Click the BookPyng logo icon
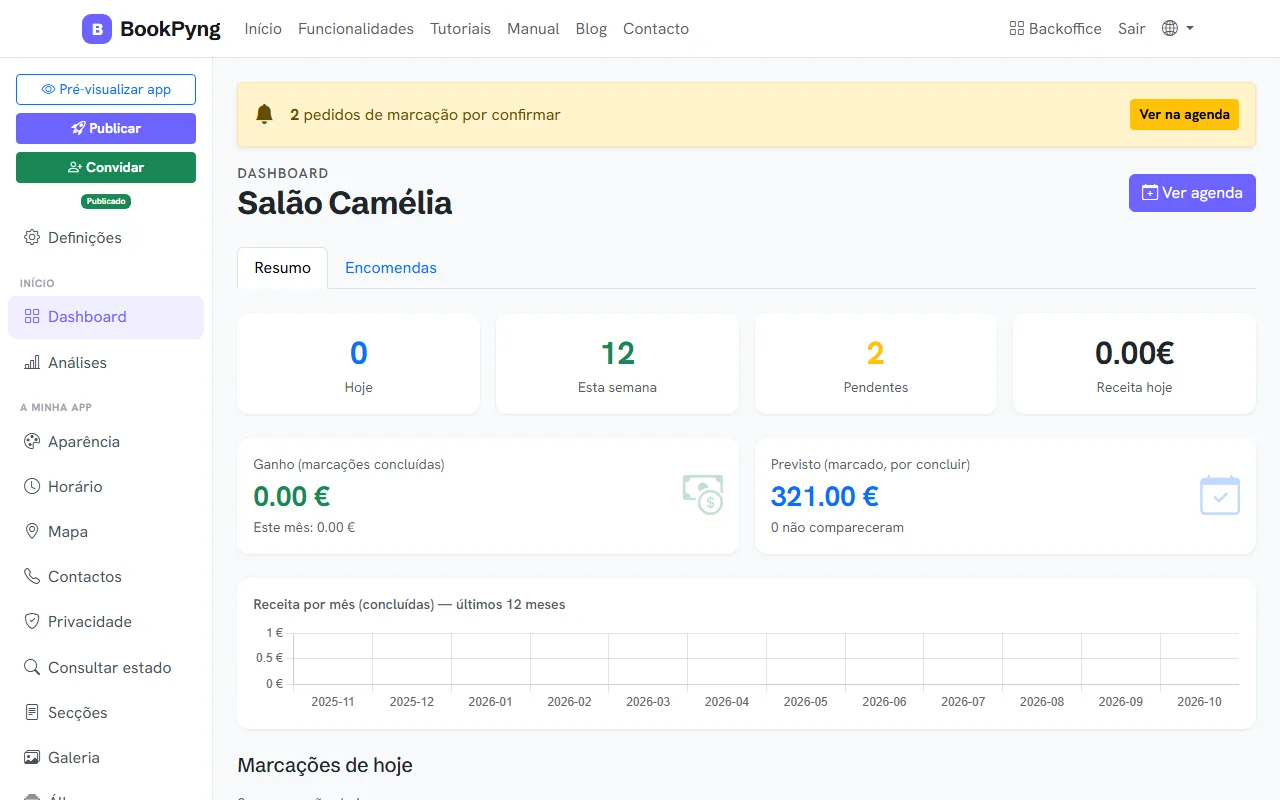Image resolution: width=1280 pixels, height=800 pixels. (97, 29)
